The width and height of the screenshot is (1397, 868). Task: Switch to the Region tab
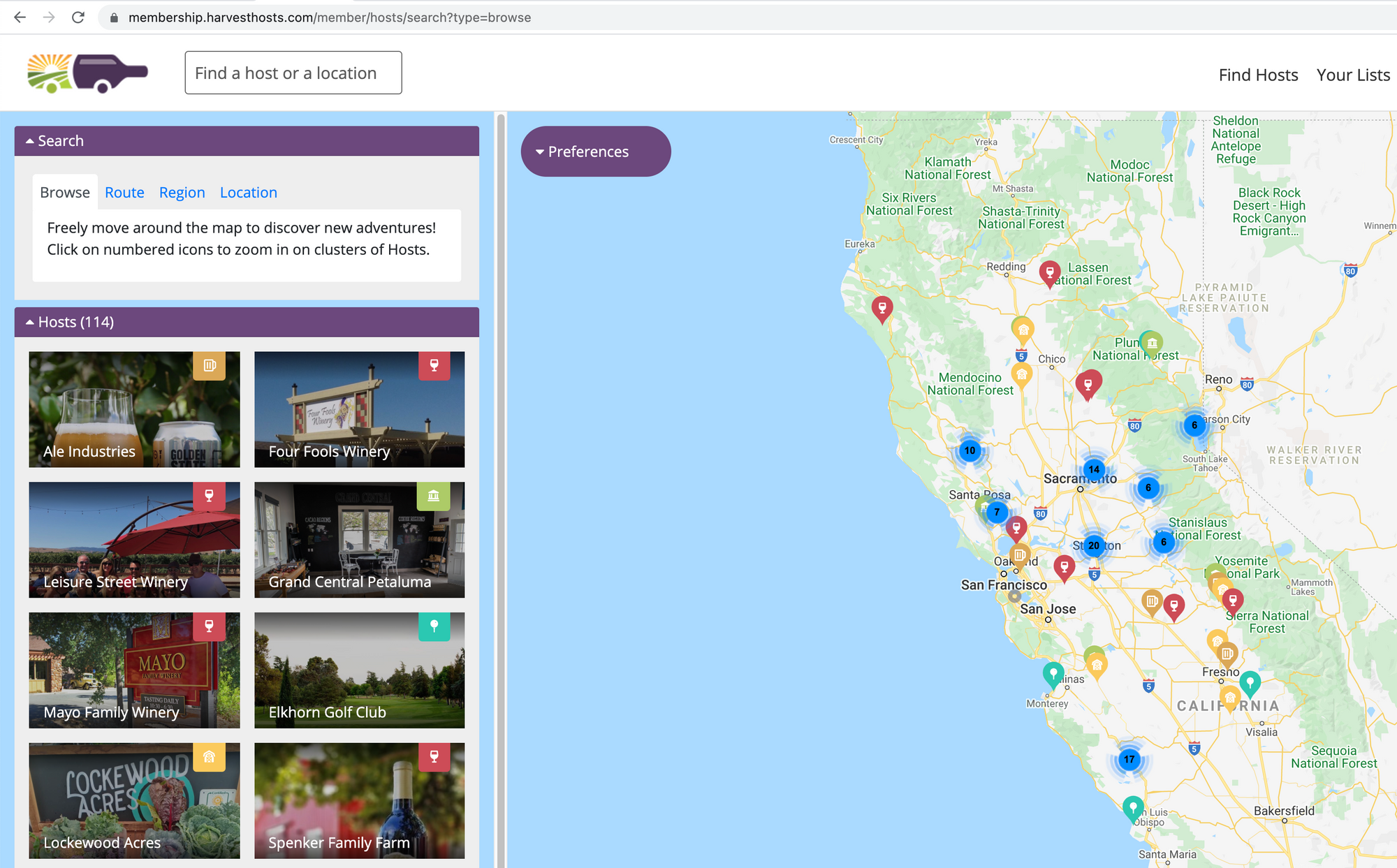(182, 193)
